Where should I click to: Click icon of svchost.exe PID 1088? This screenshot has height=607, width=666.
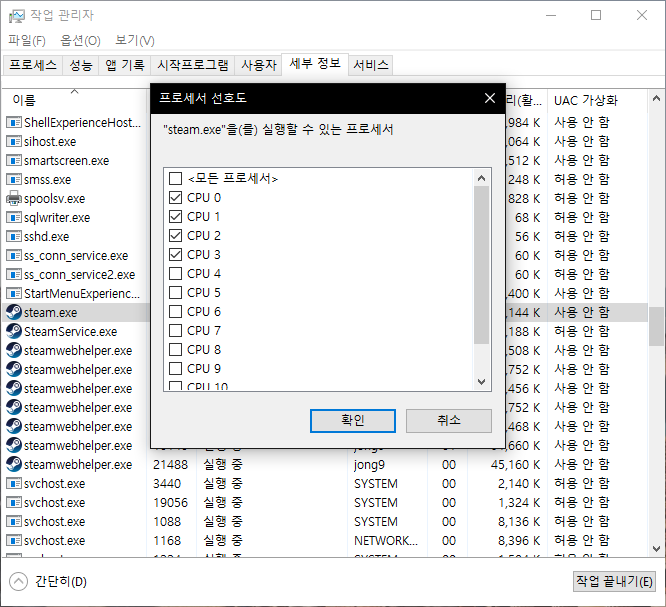click(14, 522)
